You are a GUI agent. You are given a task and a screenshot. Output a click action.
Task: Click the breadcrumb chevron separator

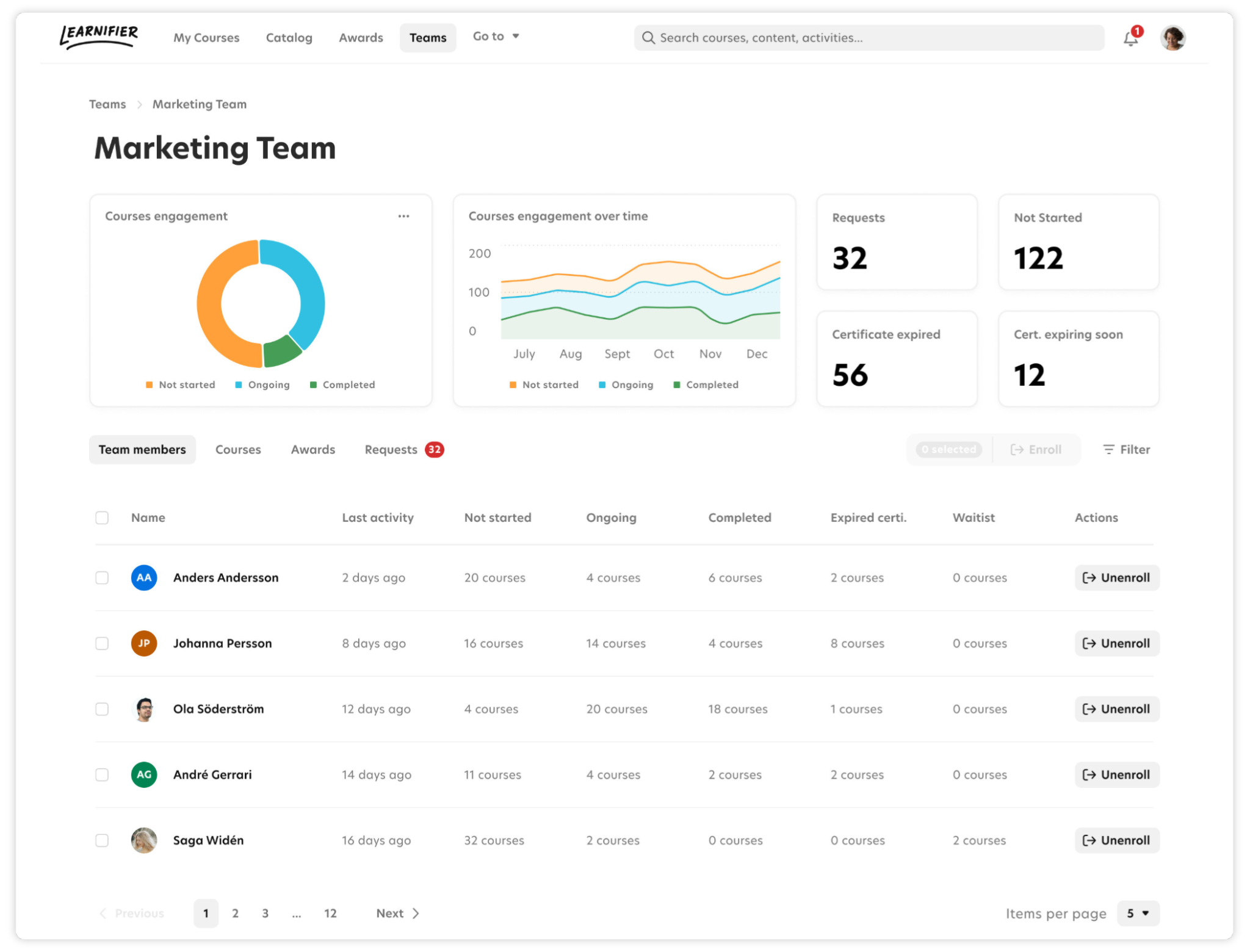139,104
